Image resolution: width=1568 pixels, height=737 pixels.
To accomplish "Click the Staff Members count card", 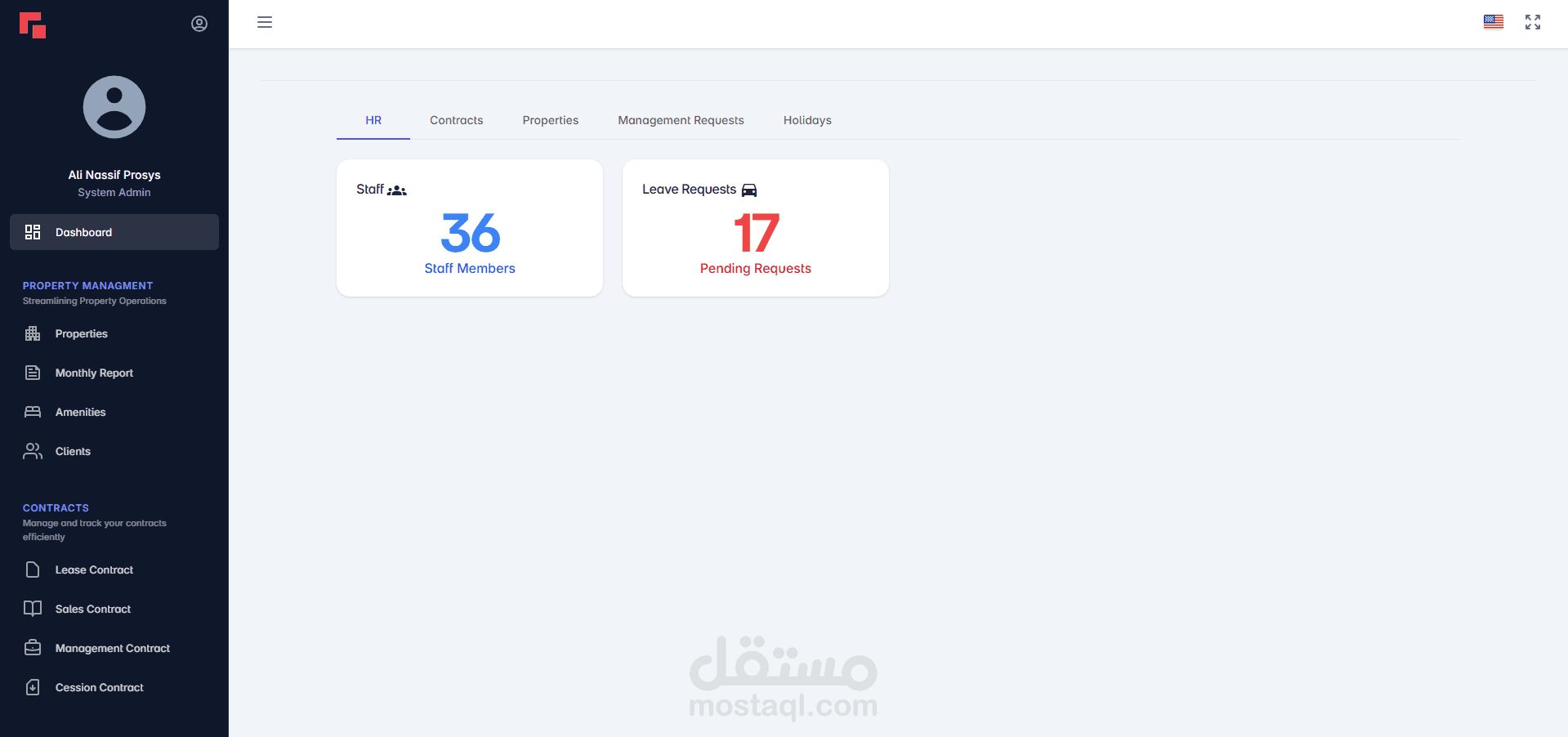I will coord(470,234).
